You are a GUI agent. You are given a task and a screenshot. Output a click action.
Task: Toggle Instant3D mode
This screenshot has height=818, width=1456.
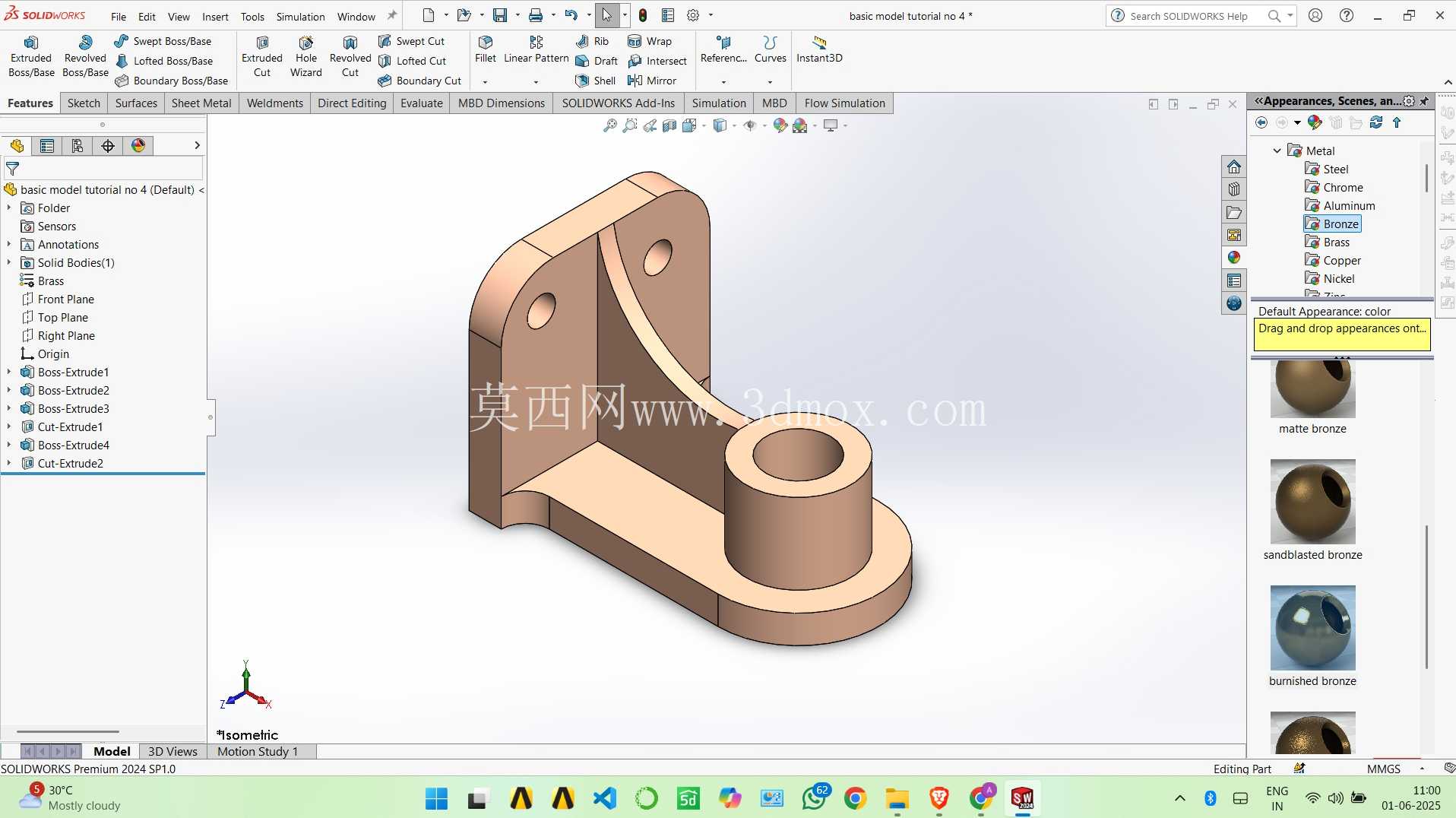(819, 49)
